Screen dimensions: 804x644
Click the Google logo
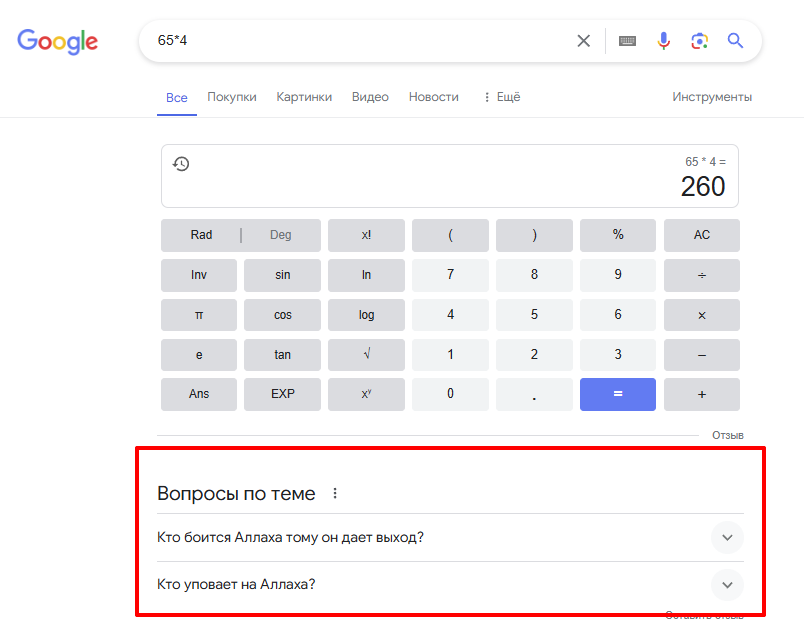click(57, 41)
